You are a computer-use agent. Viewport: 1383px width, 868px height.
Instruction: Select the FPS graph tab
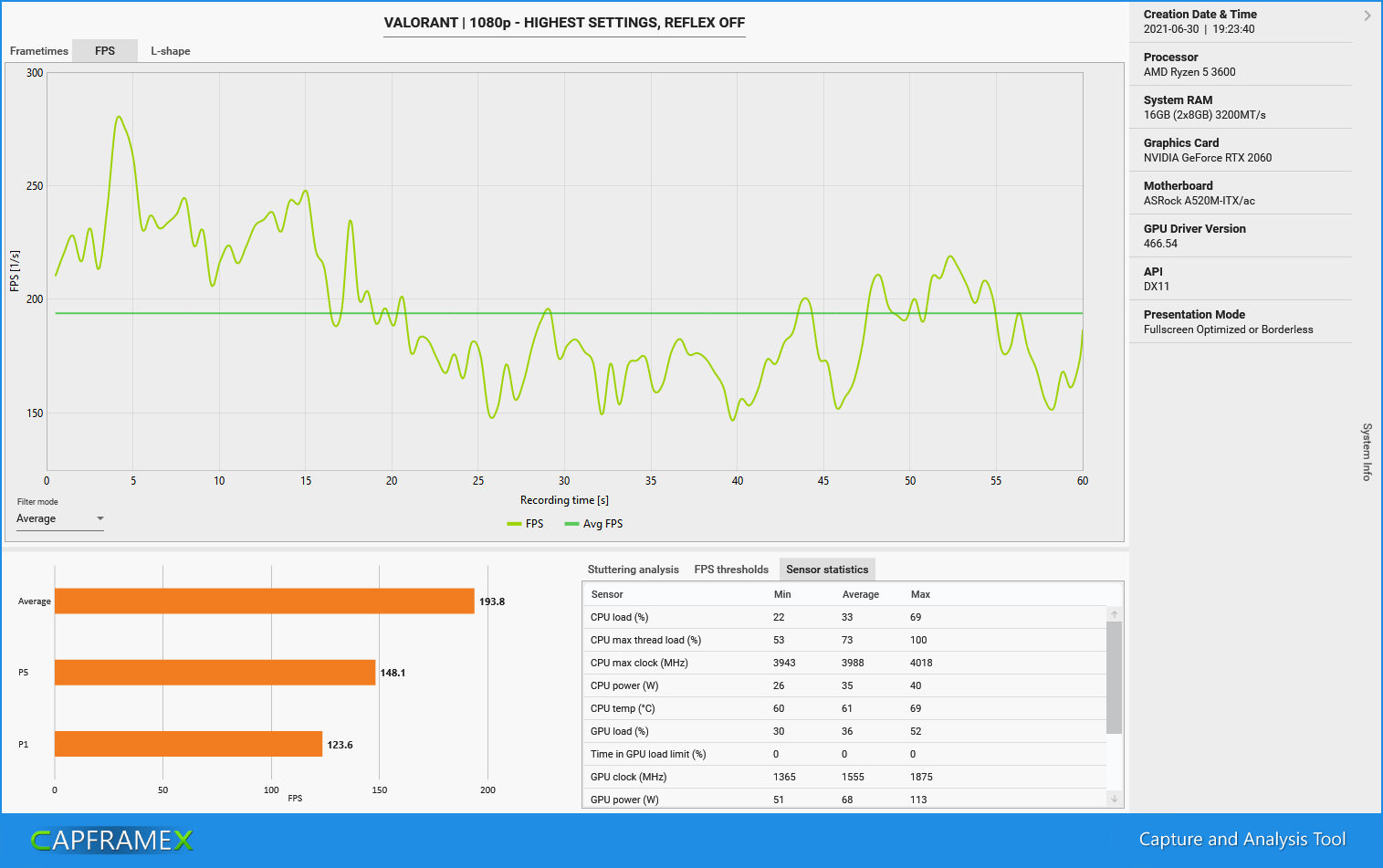105,51
